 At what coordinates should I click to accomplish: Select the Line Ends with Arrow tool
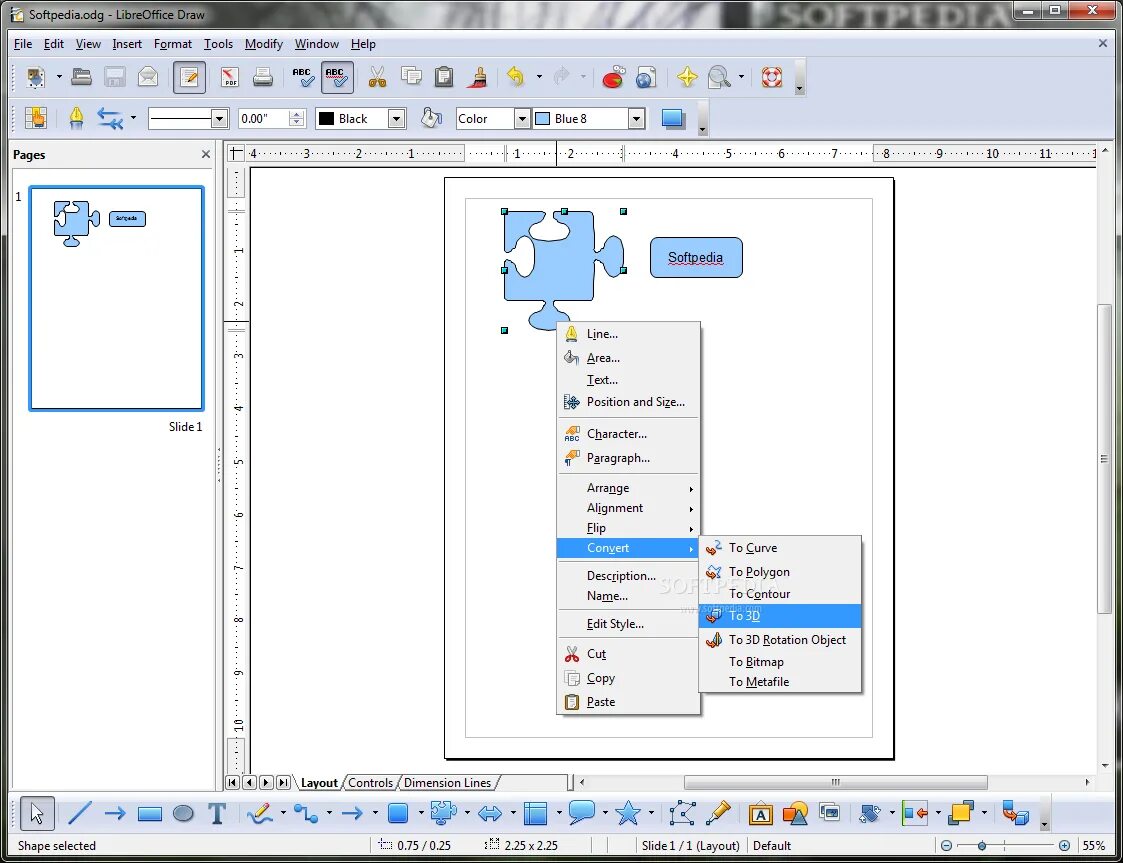click(115, 813)
